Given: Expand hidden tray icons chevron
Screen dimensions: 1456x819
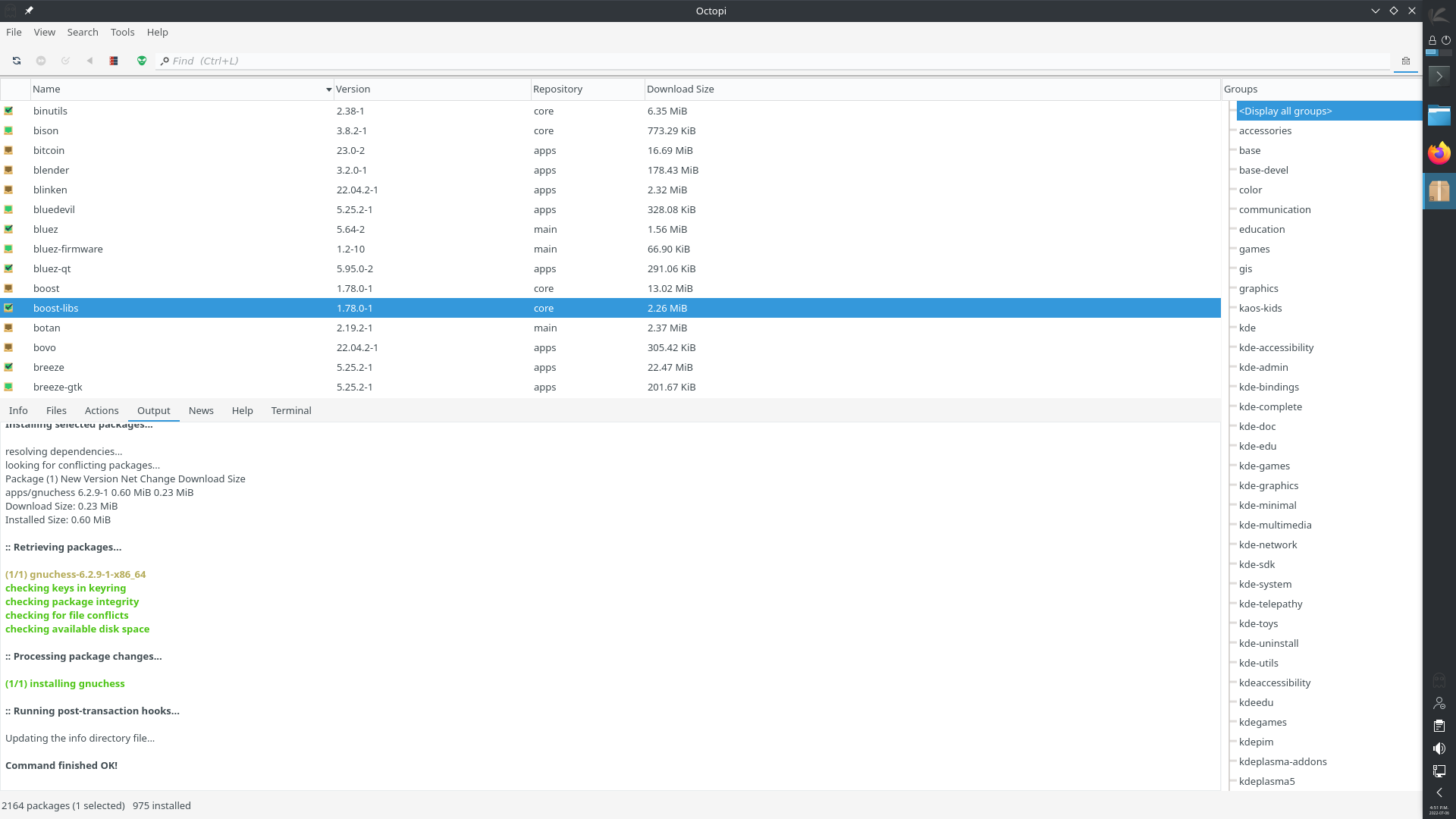Looking at the screenshot, I should pos(1439,792).
